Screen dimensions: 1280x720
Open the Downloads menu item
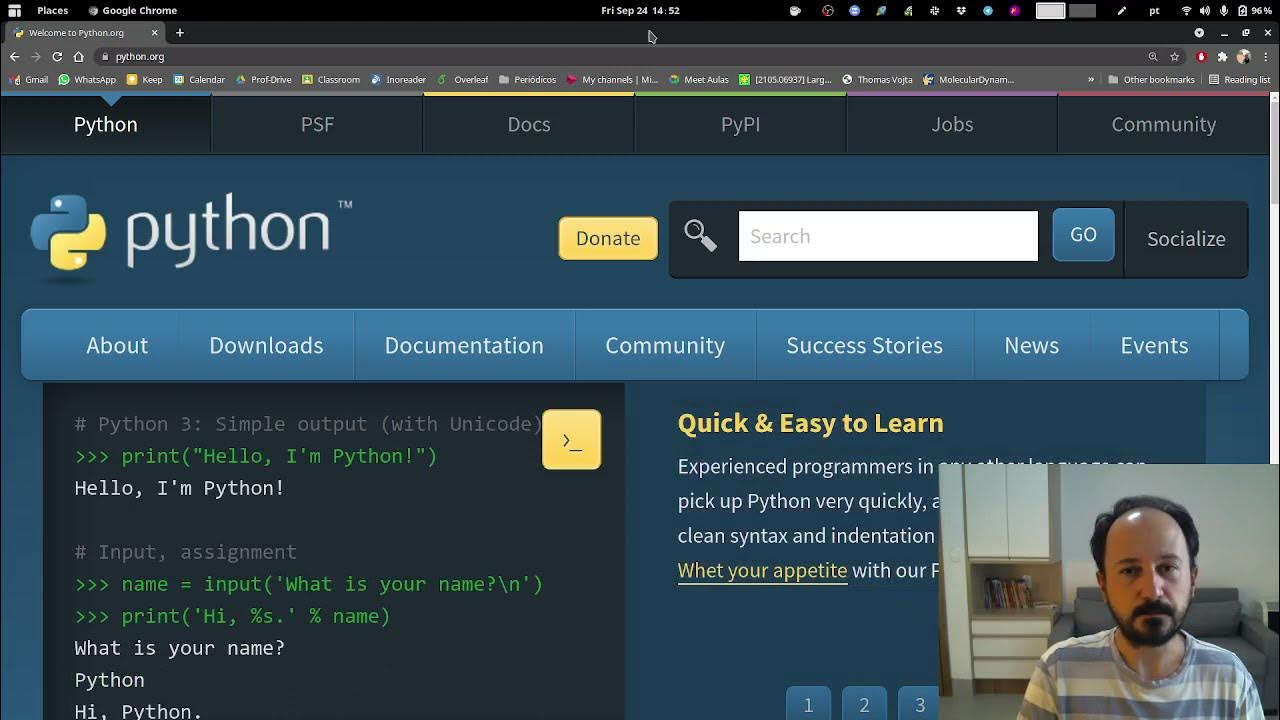(x=266, y=345)
